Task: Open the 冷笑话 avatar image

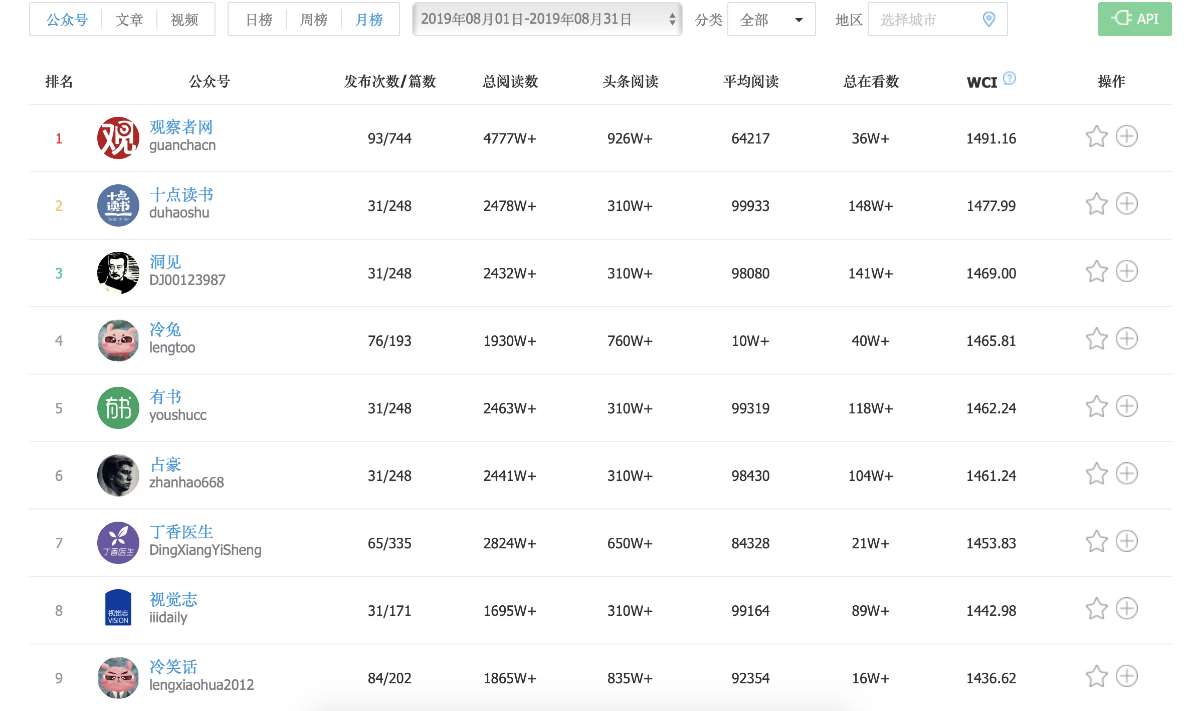Action: coord(118,678)
